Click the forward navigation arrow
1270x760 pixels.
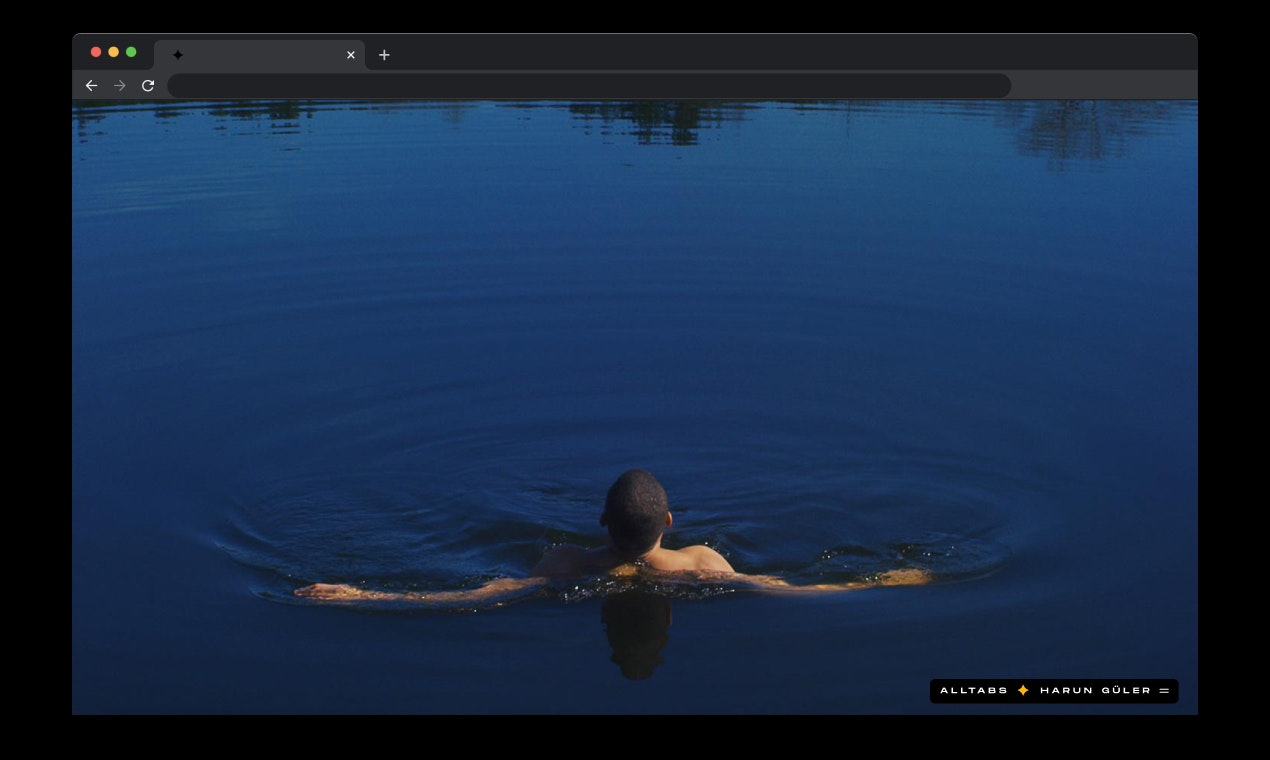119,86
